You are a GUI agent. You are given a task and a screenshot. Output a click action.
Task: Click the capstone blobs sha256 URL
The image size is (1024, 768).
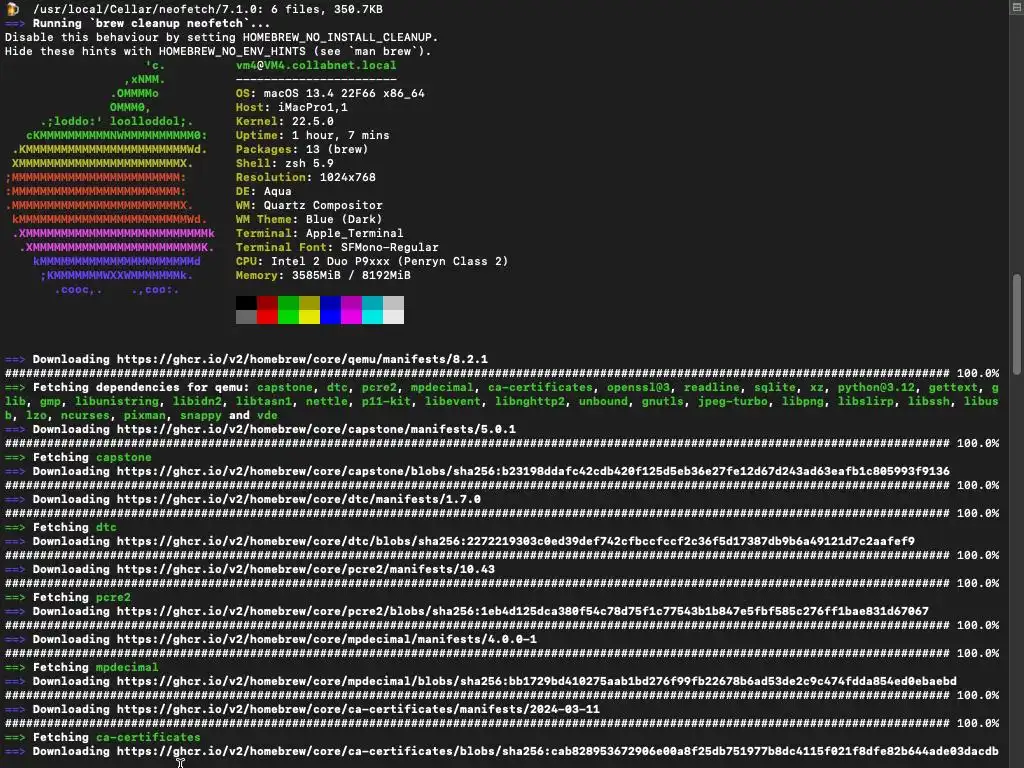(534, 471)
